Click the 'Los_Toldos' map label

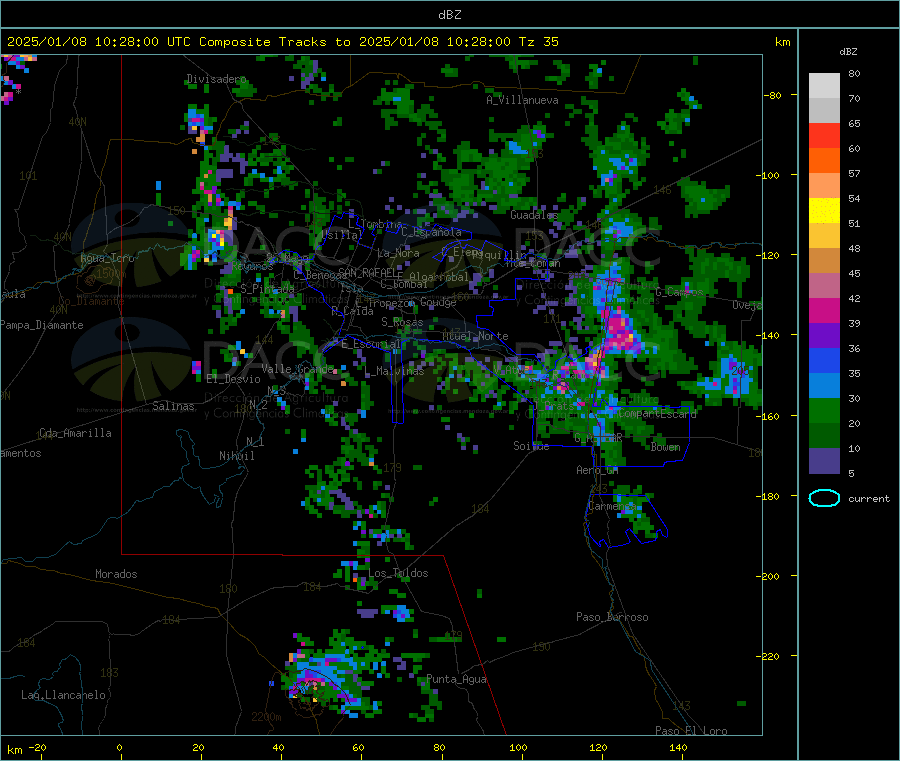(398, 573)
